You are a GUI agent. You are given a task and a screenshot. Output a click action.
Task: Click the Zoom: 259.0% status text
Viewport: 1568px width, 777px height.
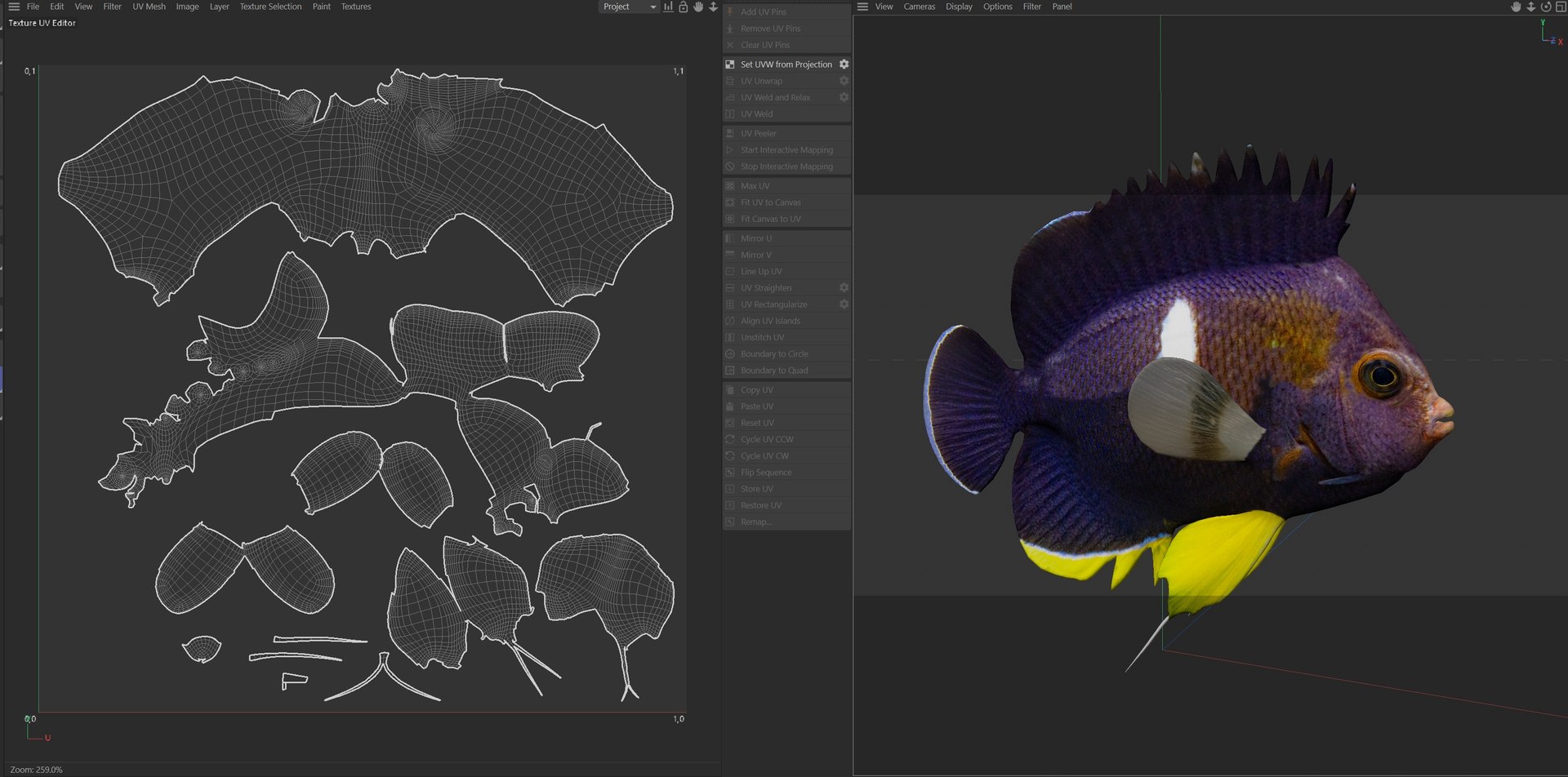tap(36, 770)
